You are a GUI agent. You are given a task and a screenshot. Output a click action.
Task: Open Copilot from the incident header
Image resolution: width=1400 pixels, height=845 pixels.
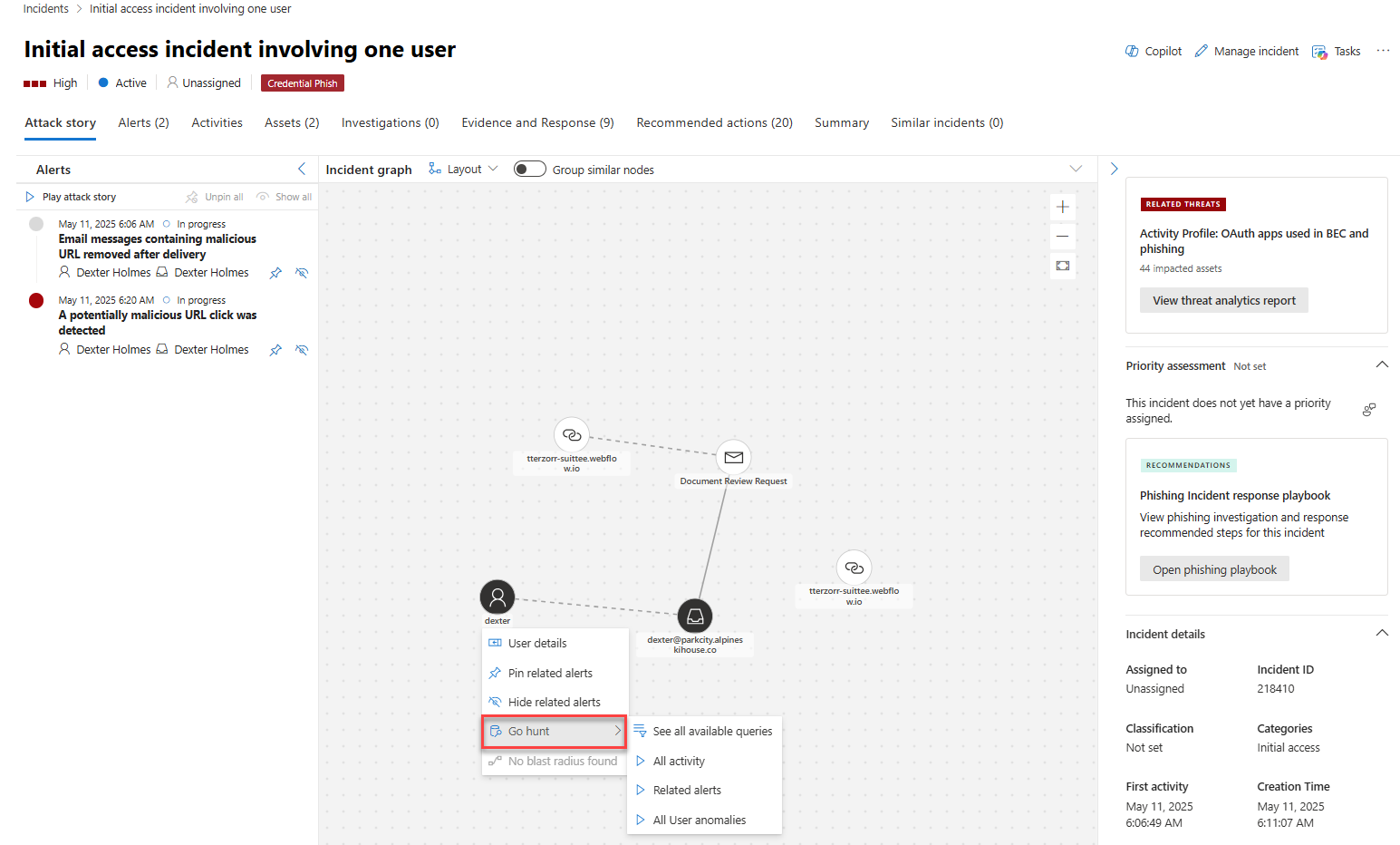click(x=1154, y=52)
